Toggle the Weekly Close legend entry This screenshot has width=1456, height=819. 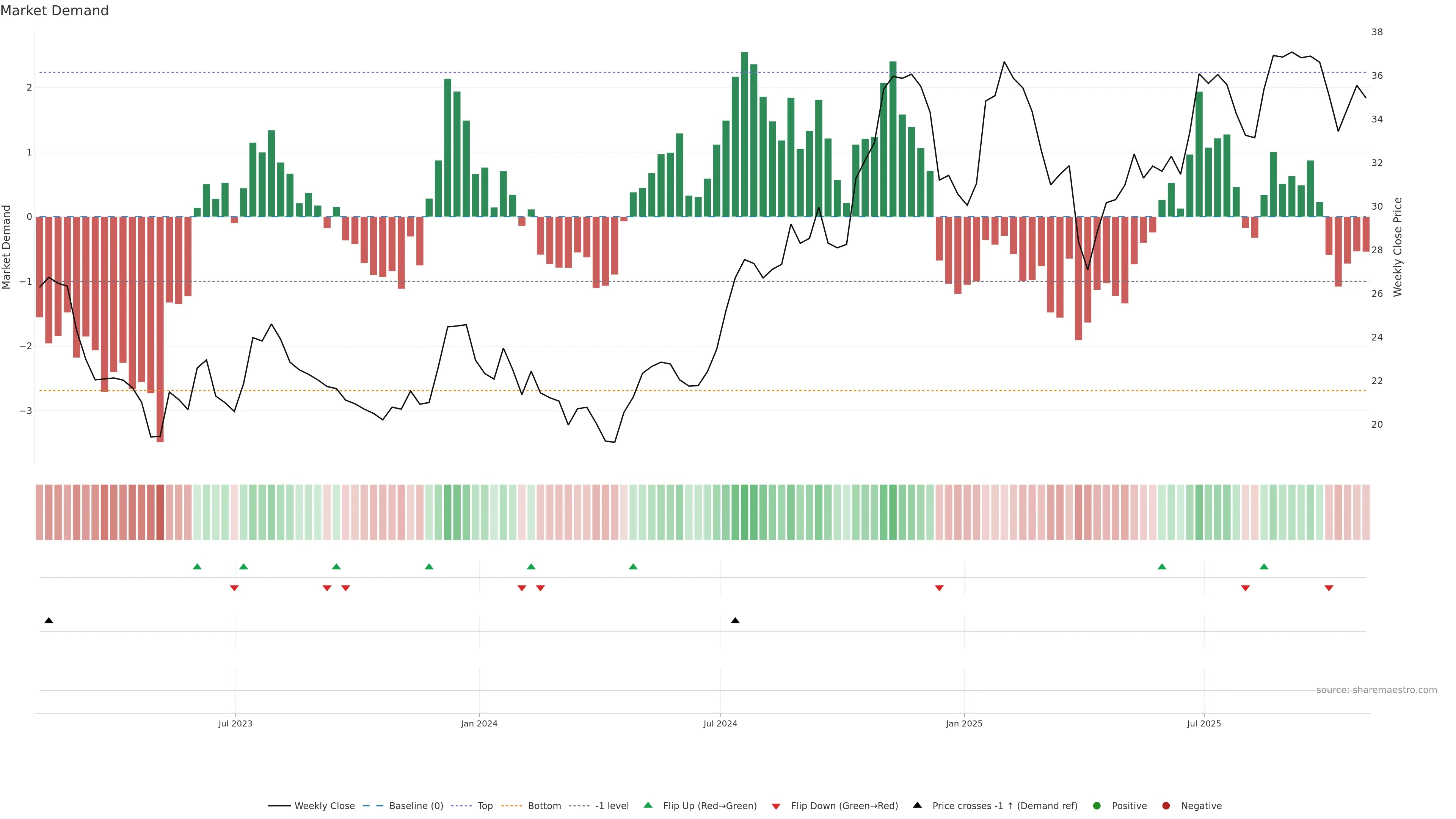coord(325,805)
